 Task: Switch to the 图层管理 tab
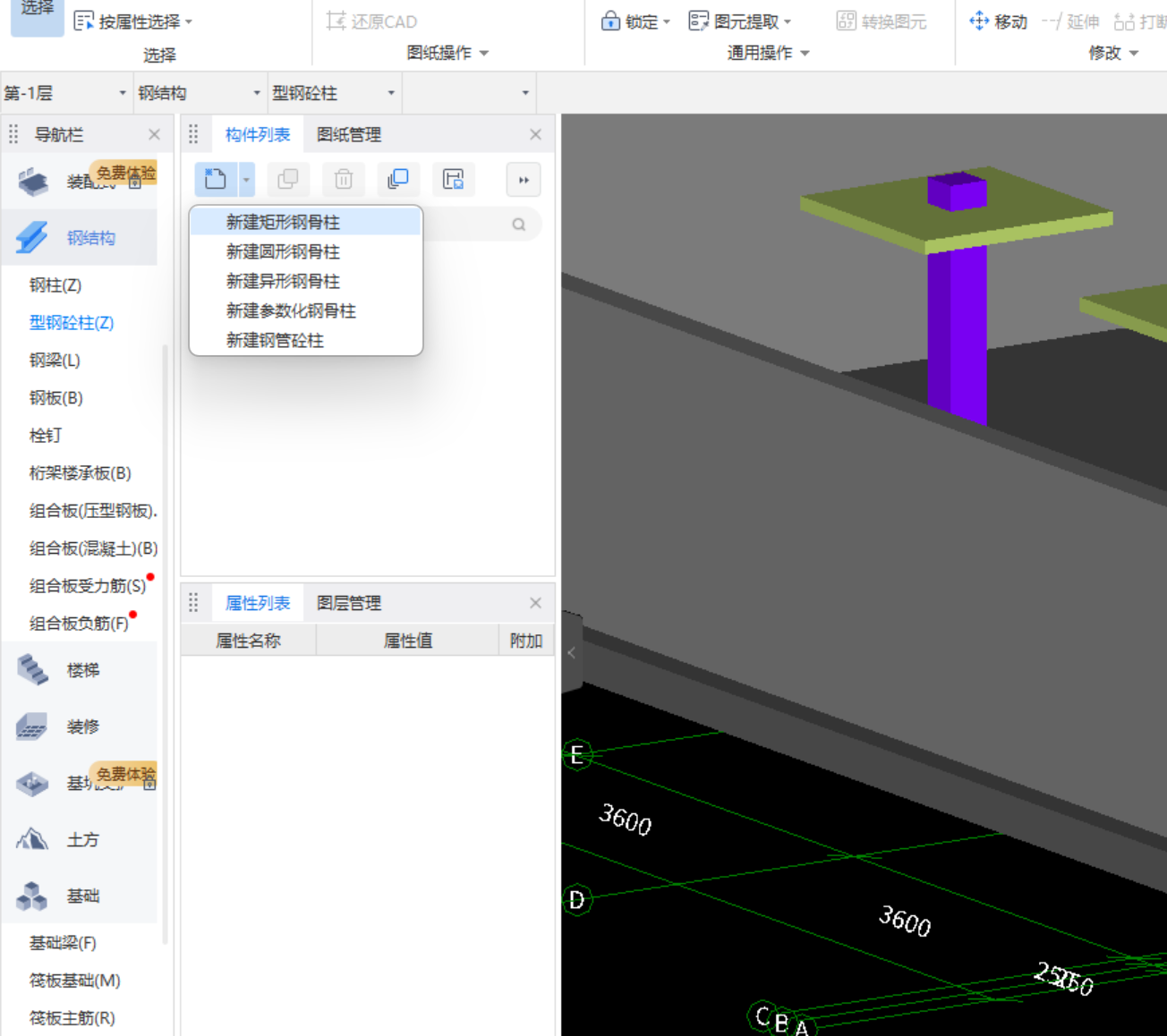[x=349, y=604]
